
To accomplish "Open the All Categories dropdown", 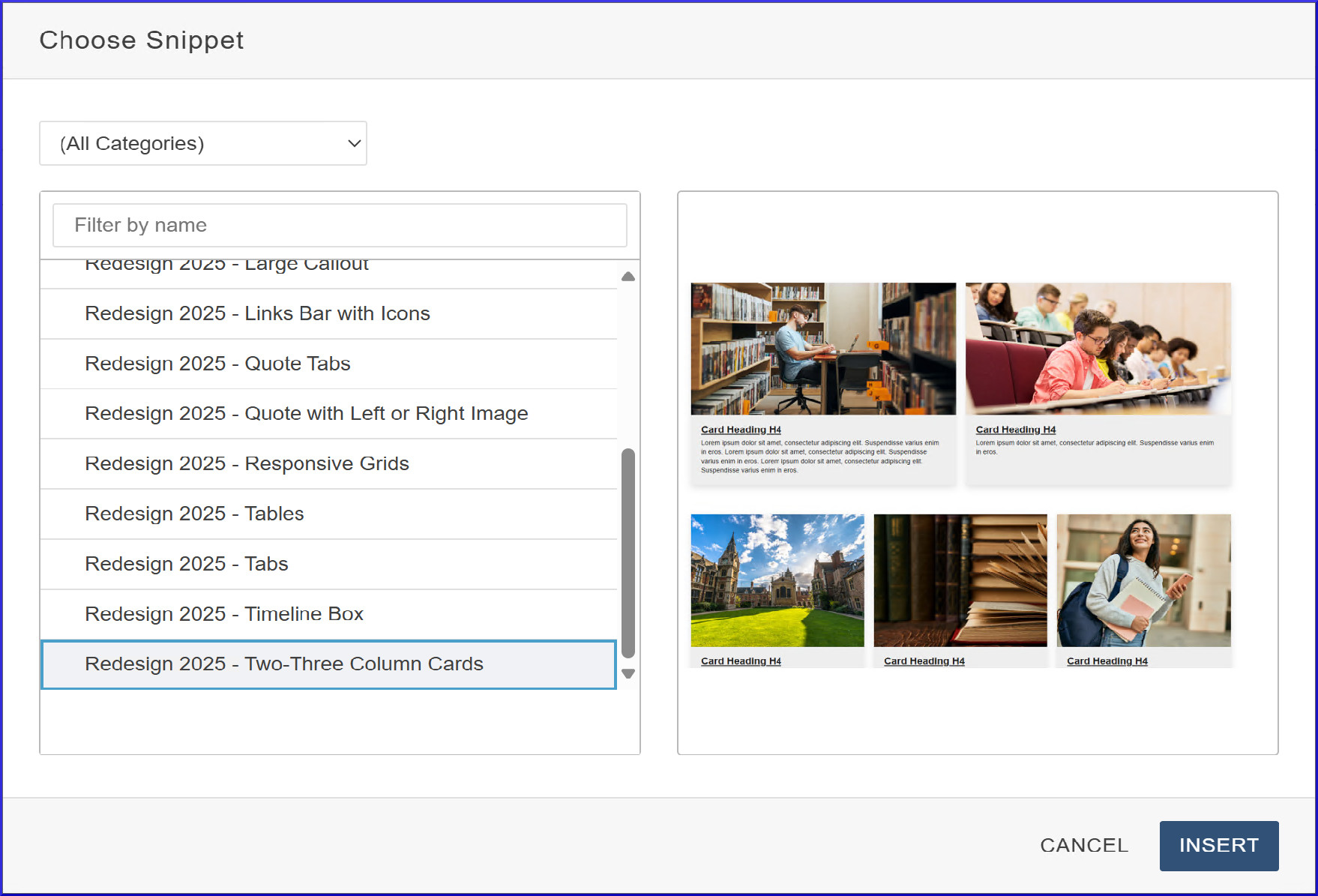I will [202, 143].
